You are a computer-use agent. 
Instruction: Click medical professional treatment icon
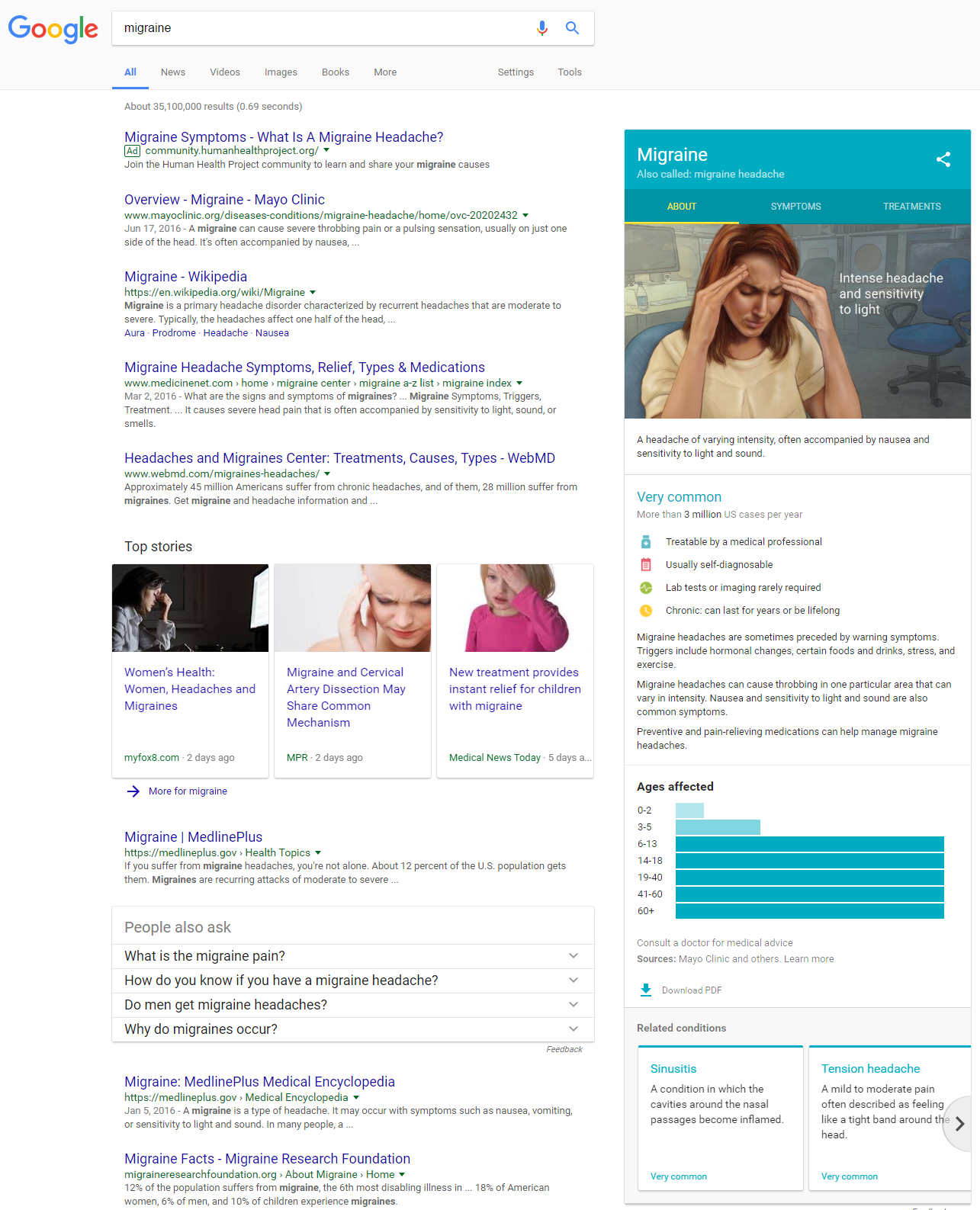[646, 542]
